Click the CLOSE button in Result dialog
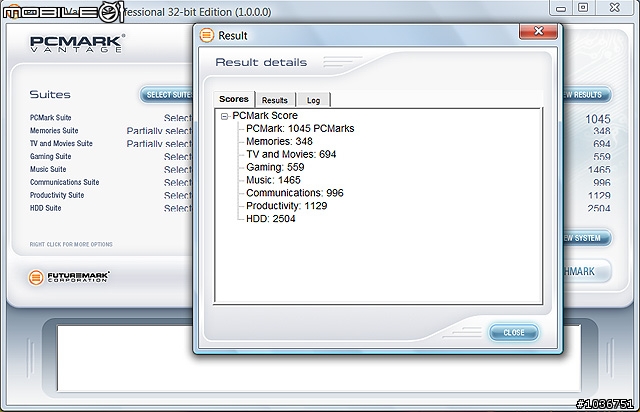This screenshot has width=640, height=412. (x=514, y=332)
